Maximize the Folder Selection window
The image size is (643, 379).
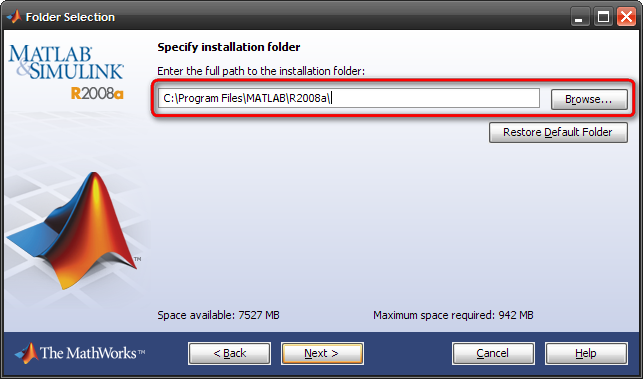tap(603, 17)
